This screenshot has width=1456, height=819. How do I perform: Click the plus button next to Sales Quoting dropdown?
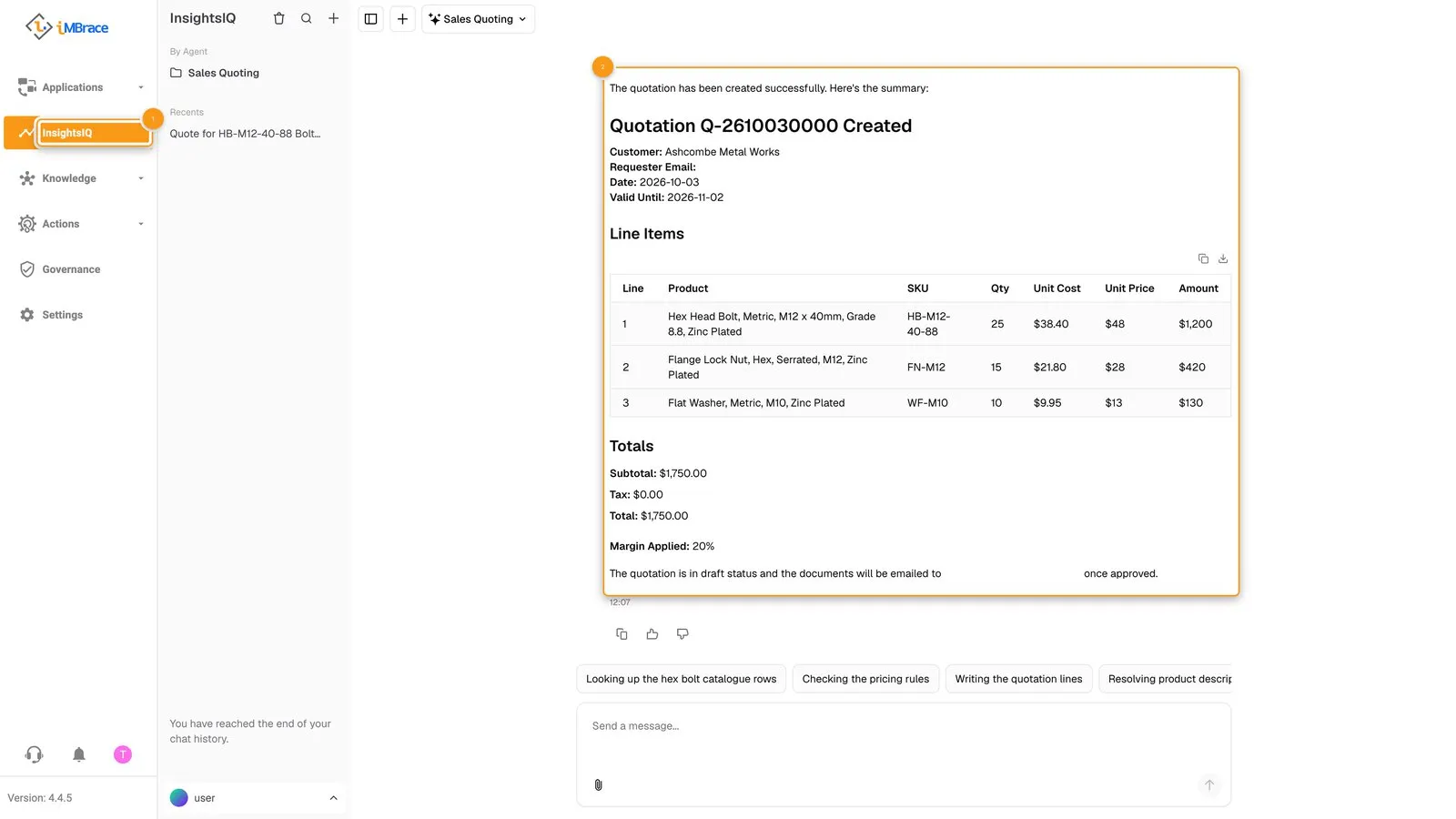point(402,19)
